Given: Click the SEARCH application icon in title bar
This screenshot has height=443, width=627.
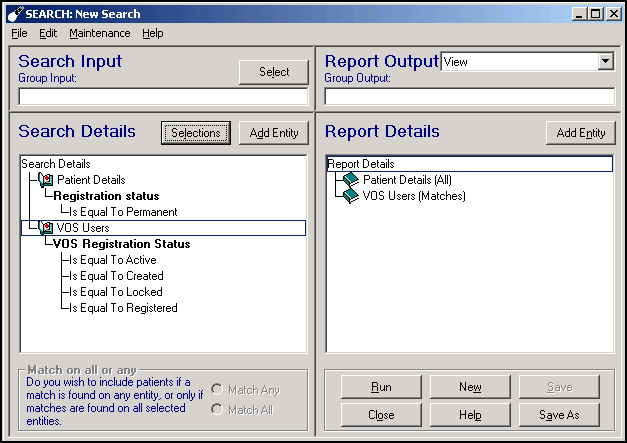Looking at the screenshot, I should [x=14, y=13].
